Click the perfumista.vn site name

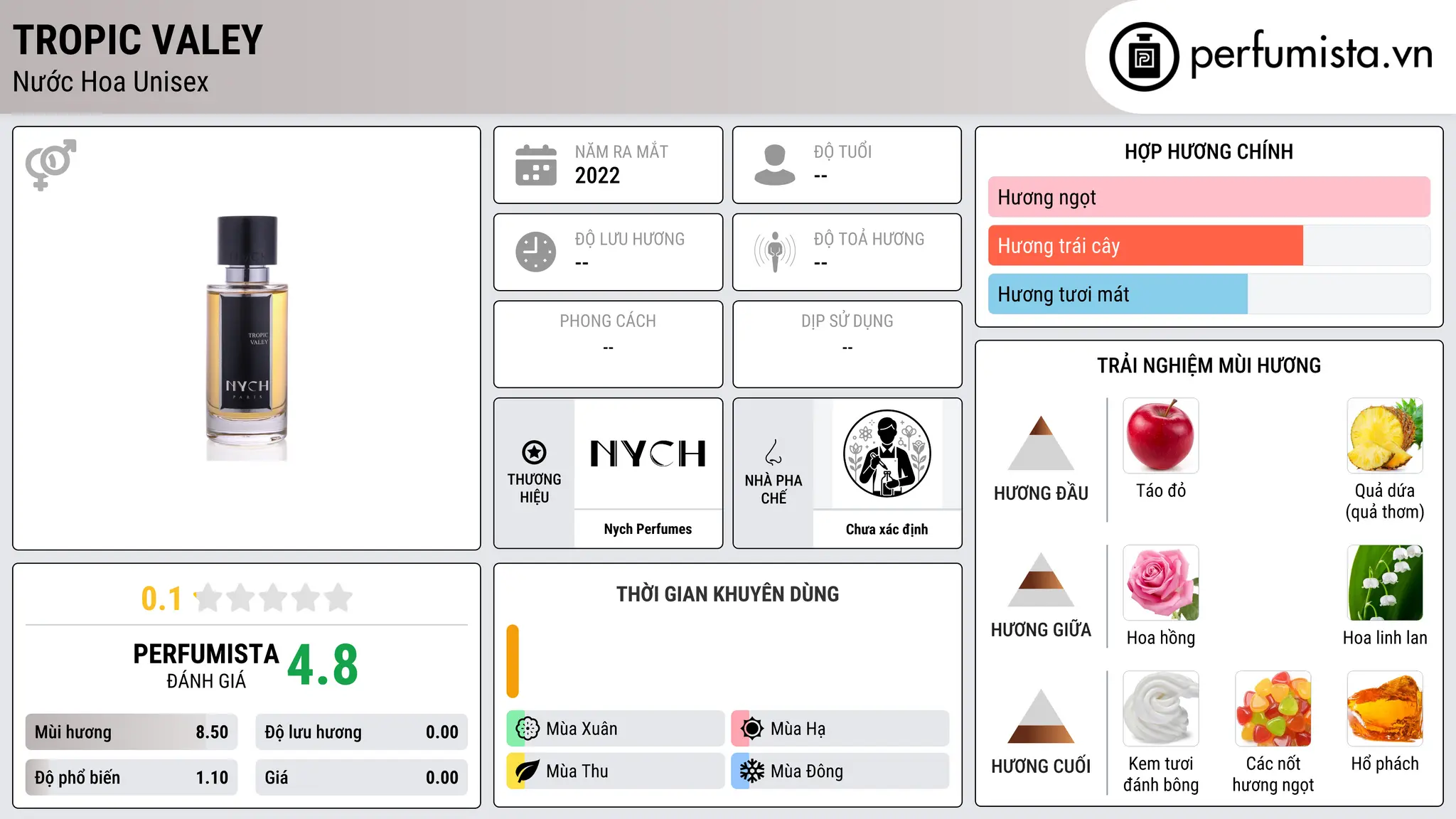[1311, 53]
